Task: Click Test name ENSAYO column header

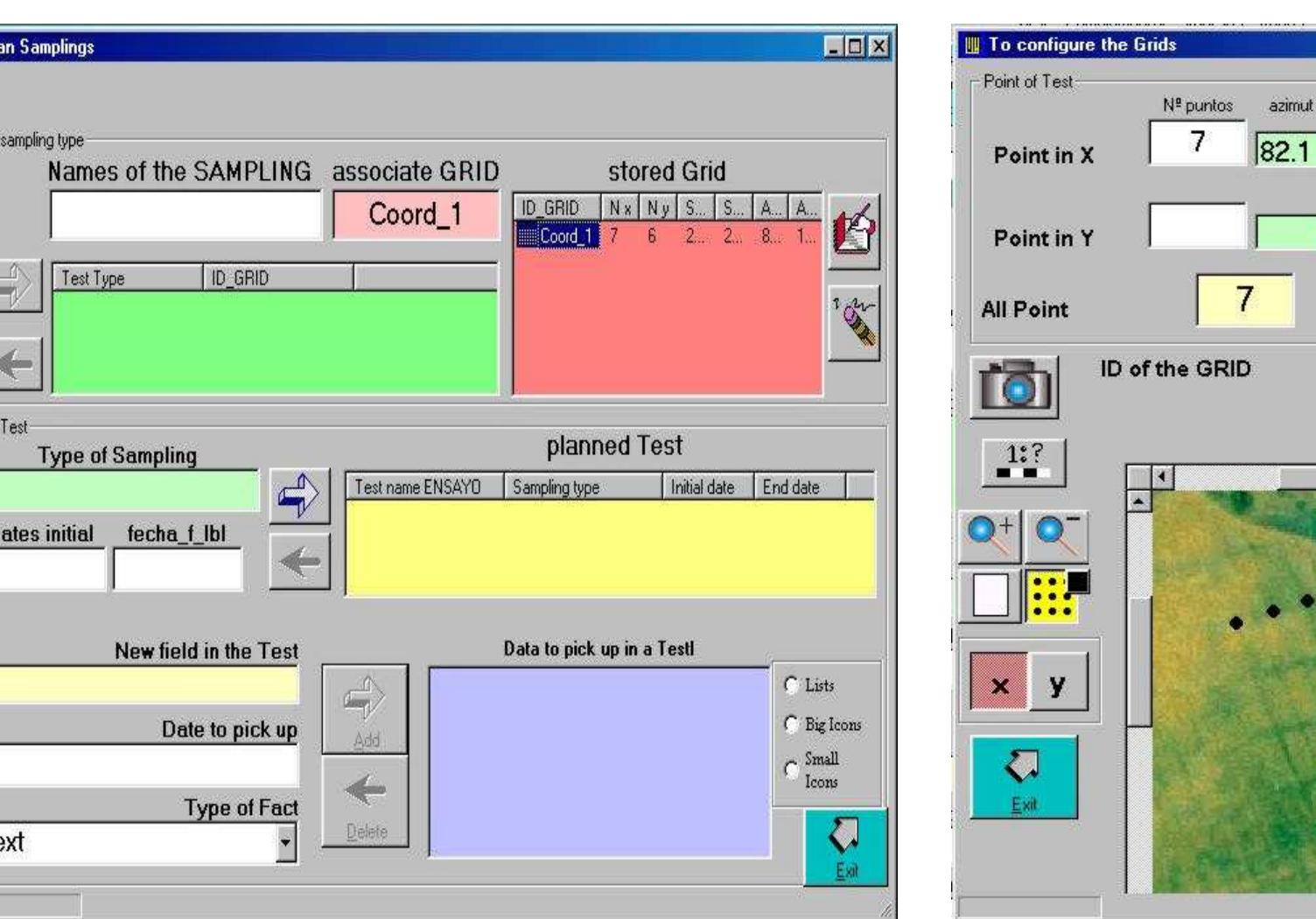Action: (425, 488)
